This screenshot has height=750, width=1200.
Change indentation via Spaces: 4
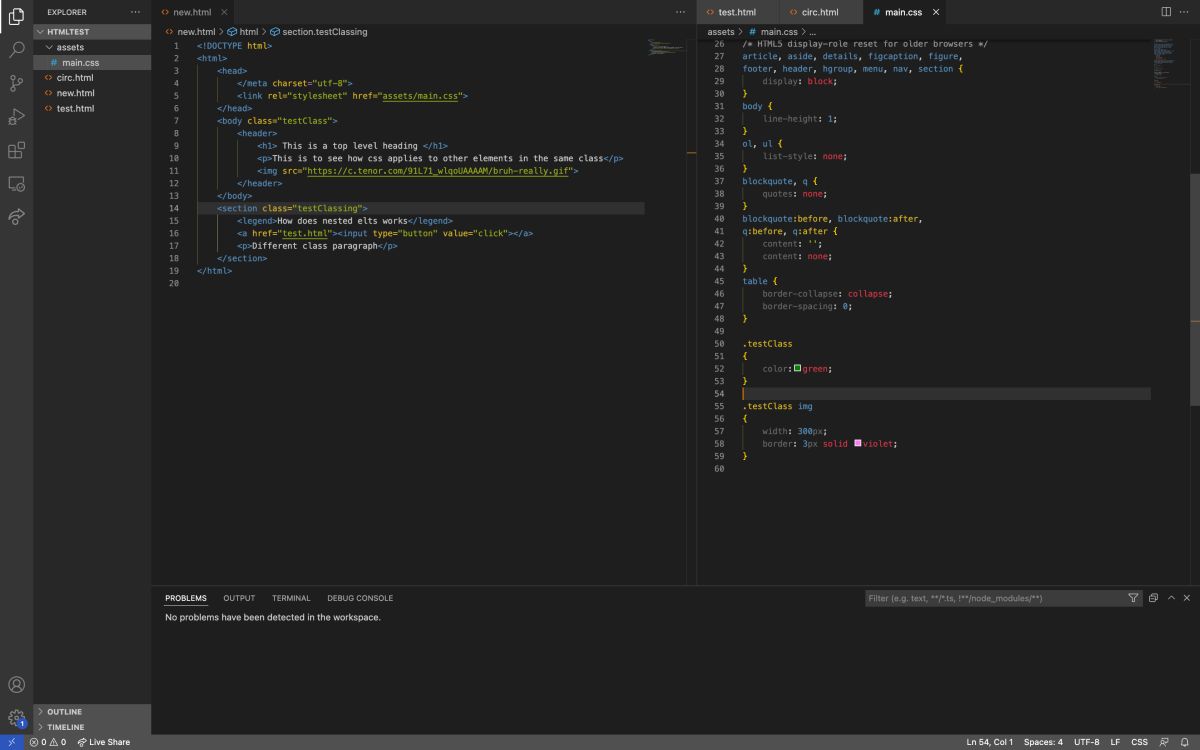(x=1043, y=742)
